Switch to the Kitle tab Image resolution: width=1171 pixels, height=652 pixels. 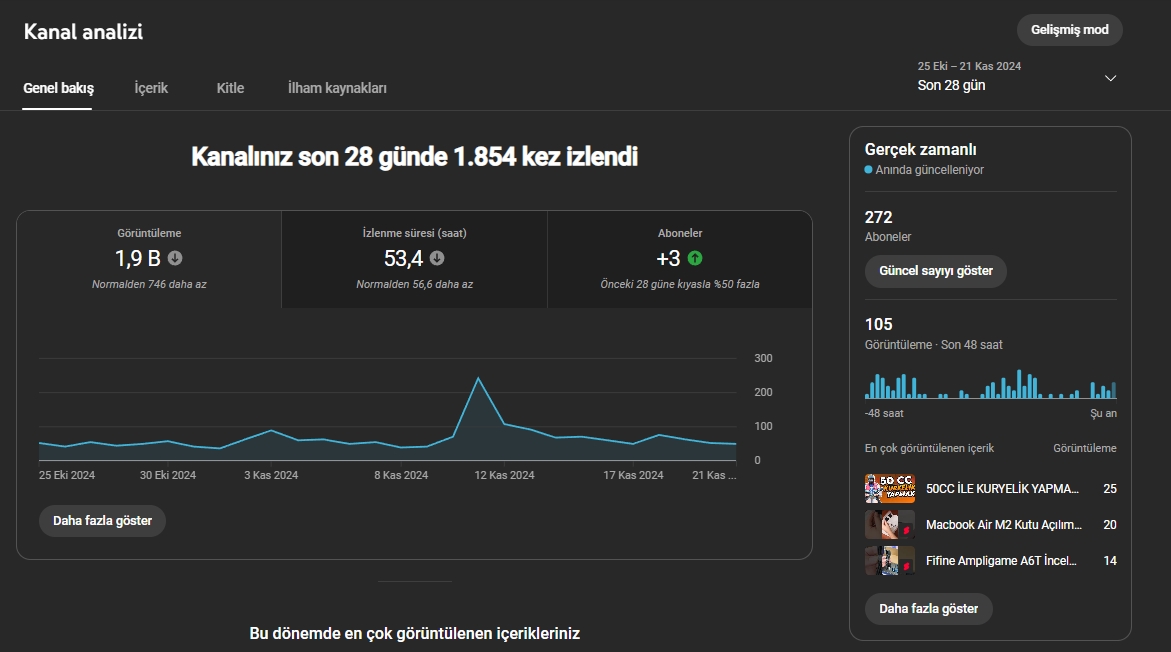click(x=230, y=88)
